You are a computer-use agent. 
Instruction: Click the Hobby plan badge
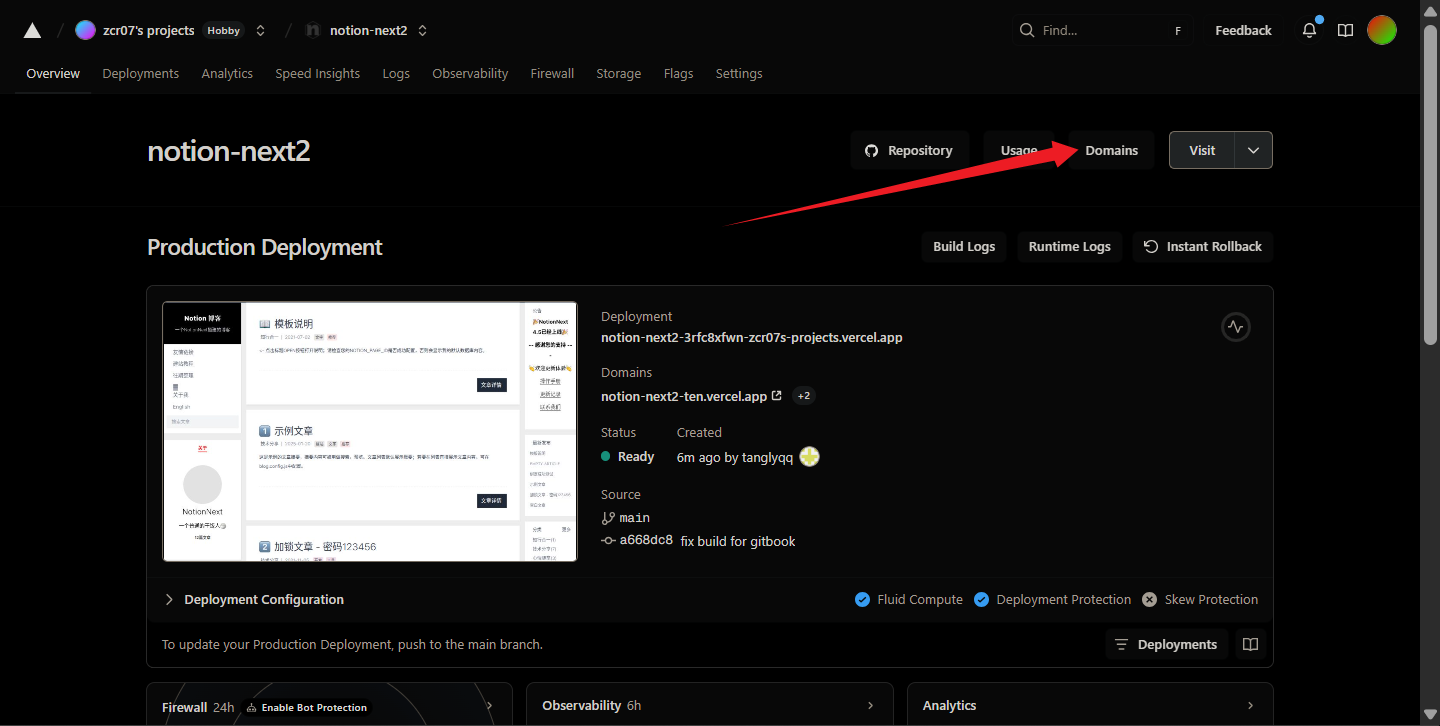(x=224, y=30)
